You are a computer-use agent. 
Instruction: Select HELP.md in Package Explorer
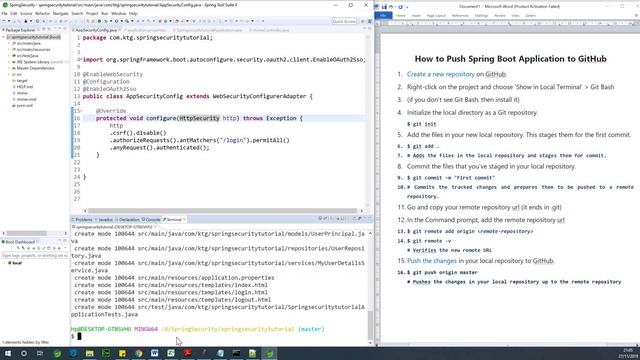tap(24, 87)
